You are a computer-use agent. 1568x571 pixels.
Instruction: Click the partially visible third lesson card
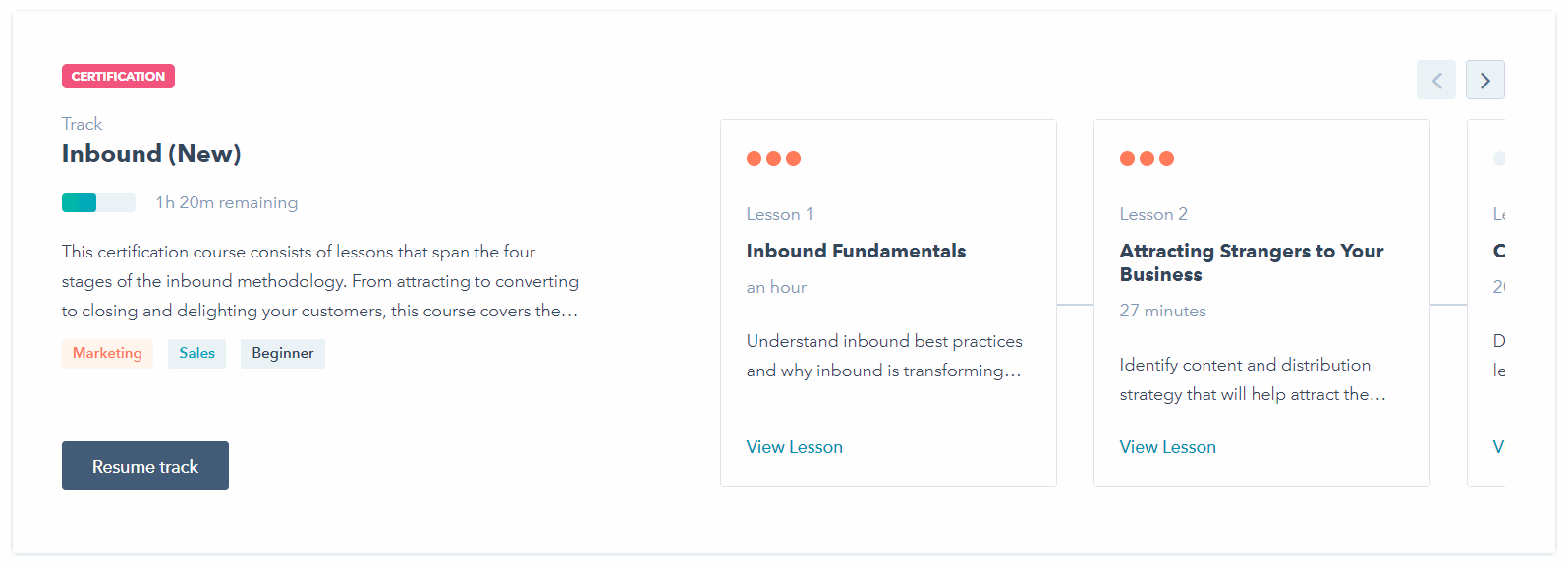pyautogui.click(x=1486, y=303)
